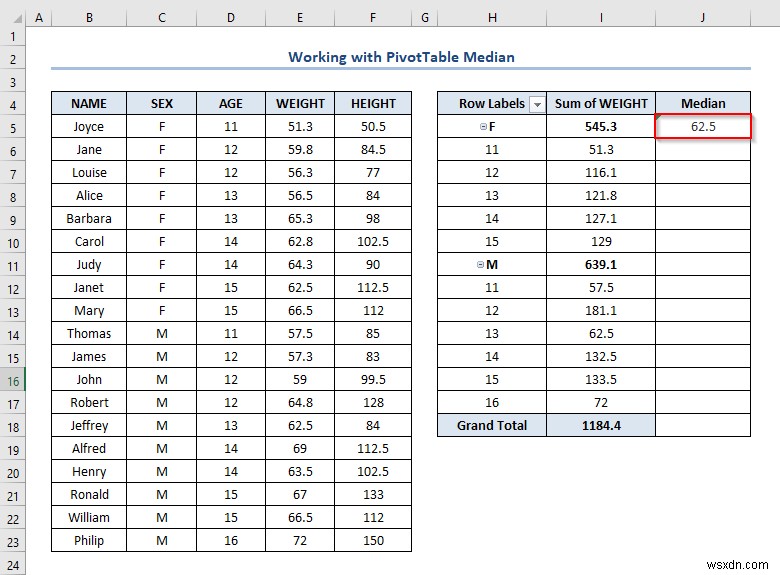The width and height of the screenshot is (780, 575).
Task: Select row 24 header
Action: pos(13,566)
